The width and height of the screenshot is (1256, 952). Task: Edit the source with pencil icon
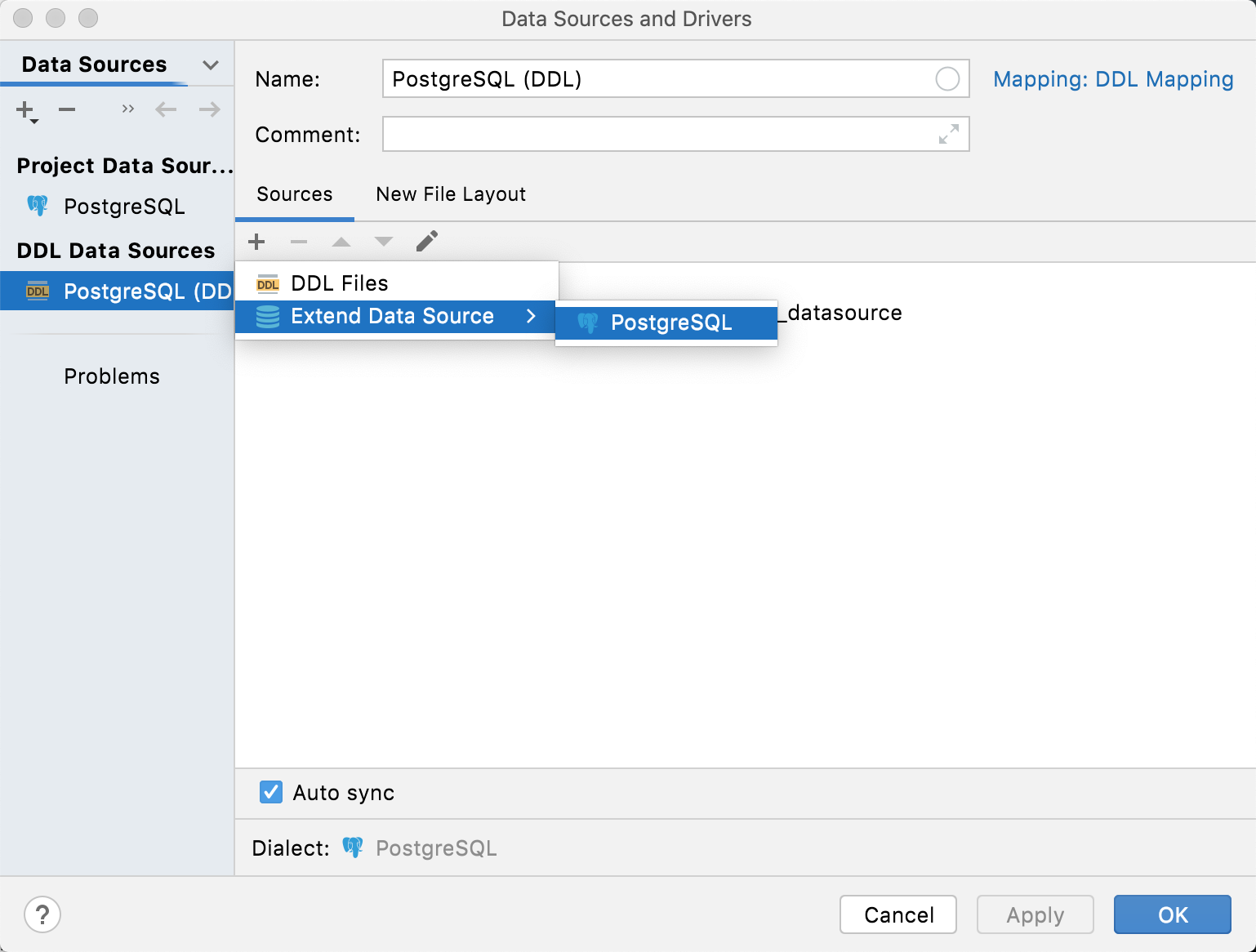pos(427,241)
